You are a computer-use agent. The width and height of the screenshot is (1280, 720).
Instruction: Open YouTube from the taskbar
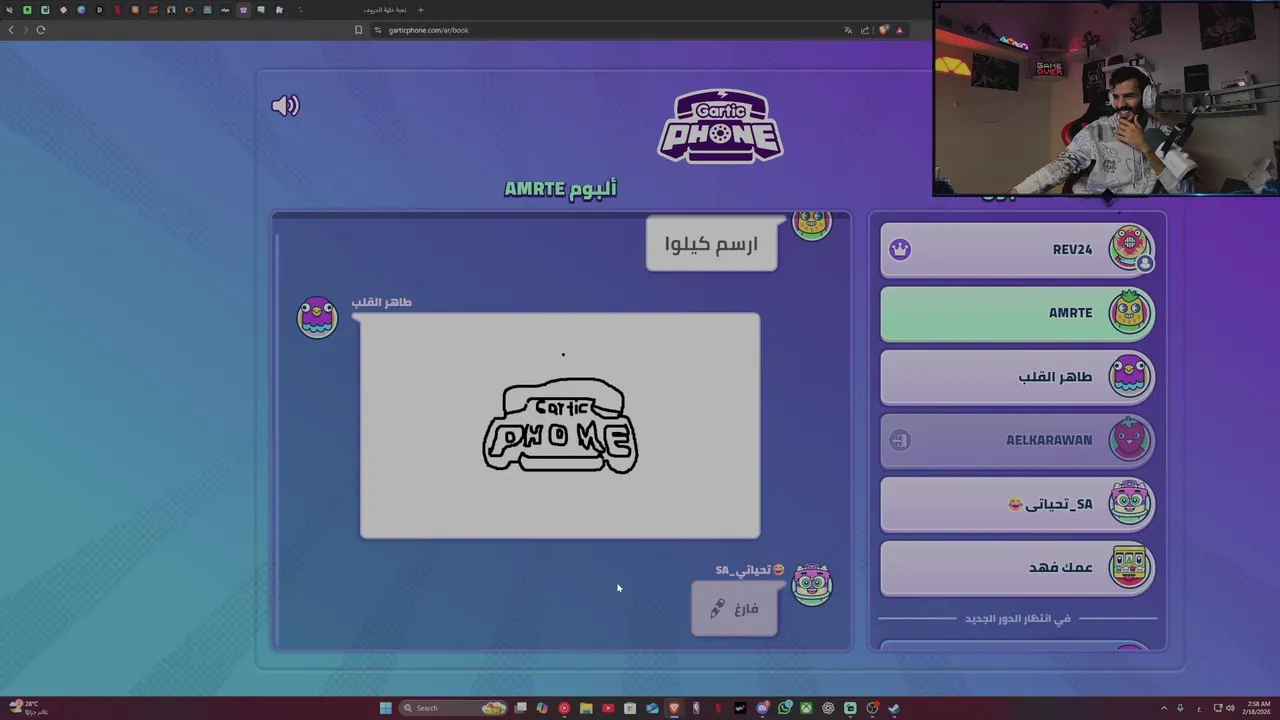[608, 708]
